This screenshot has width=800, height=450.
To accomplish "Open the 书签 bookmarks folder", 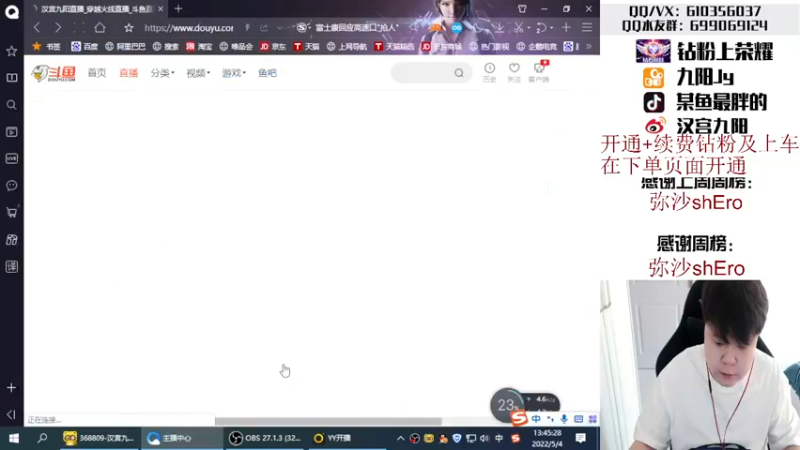I will click(46, 46).
